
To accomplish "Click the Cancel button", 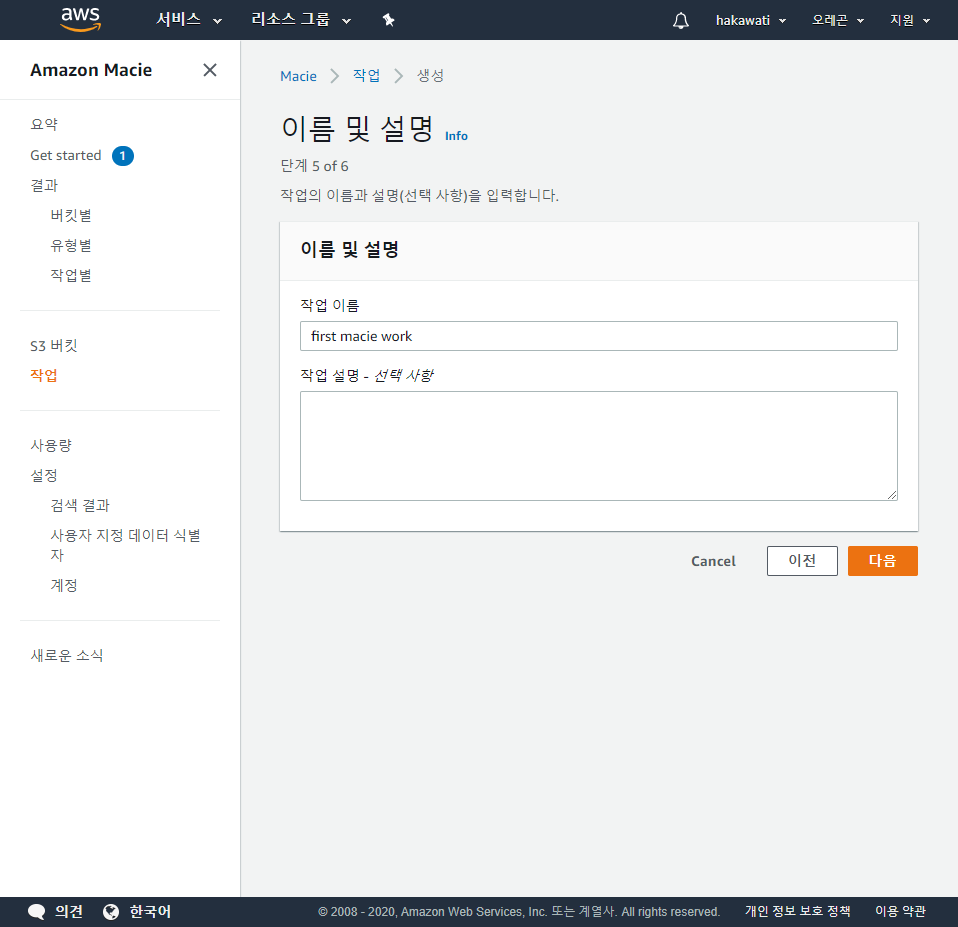I will pos(713,561).
